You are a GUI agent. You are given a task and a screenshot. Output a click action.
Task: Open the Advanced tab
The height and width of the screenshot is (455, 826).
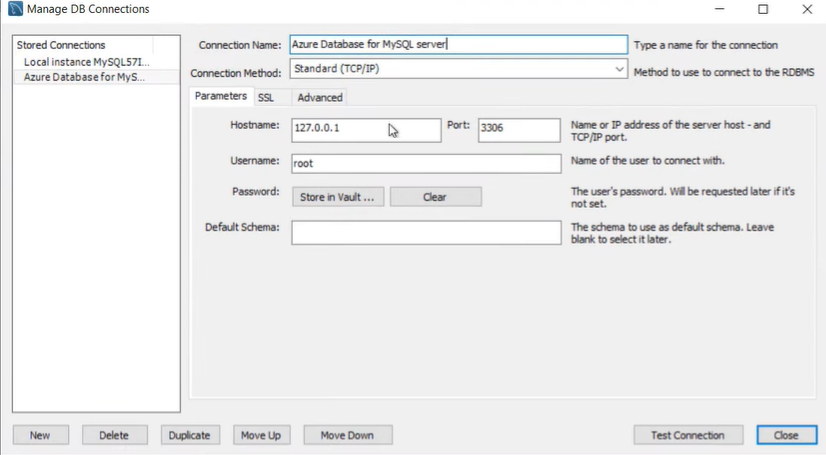tap(320, 97)
